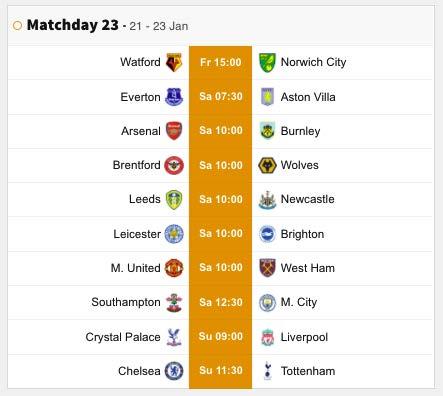Click the Southampton team name
The width and height of the screenshot is (443, 396).
point(126,302)
